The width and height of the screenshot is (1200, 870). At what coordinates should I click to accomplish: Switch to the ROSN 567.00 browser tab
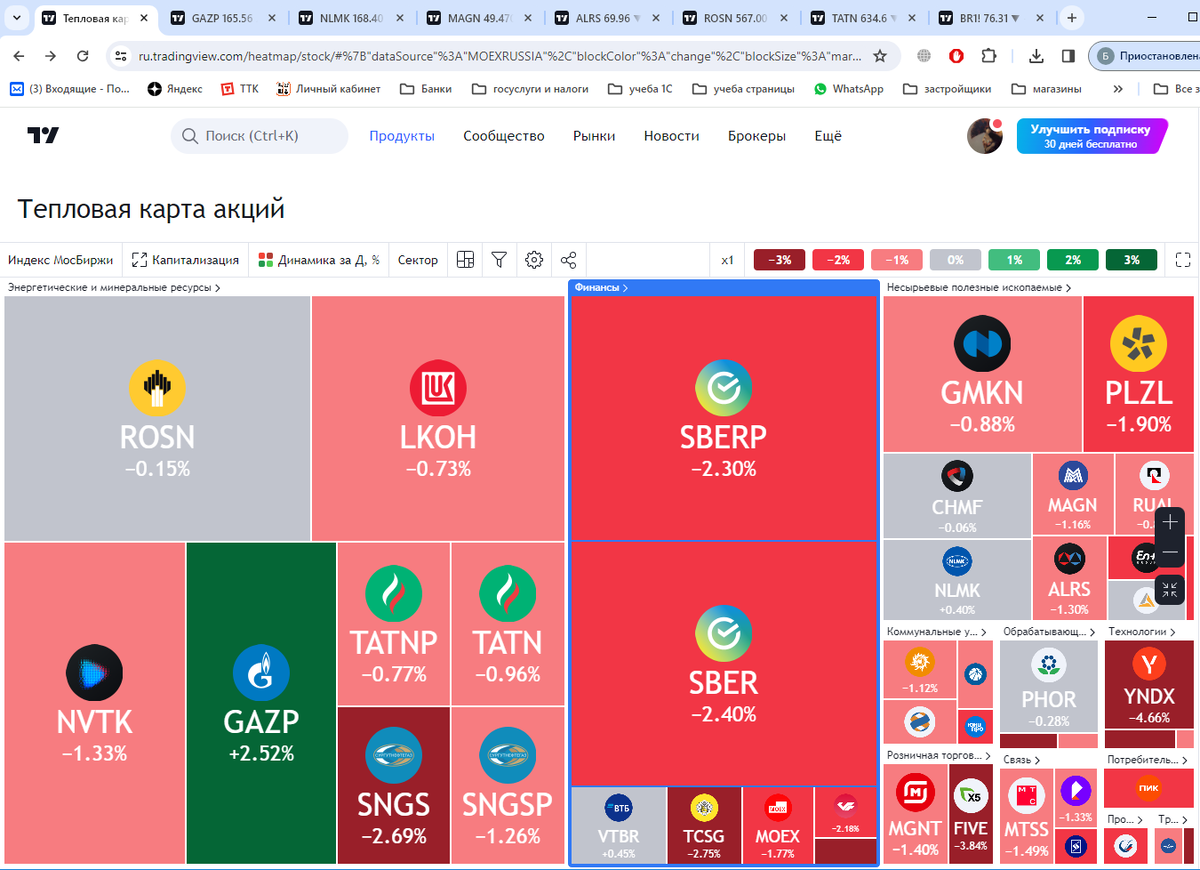click(734, 18)
